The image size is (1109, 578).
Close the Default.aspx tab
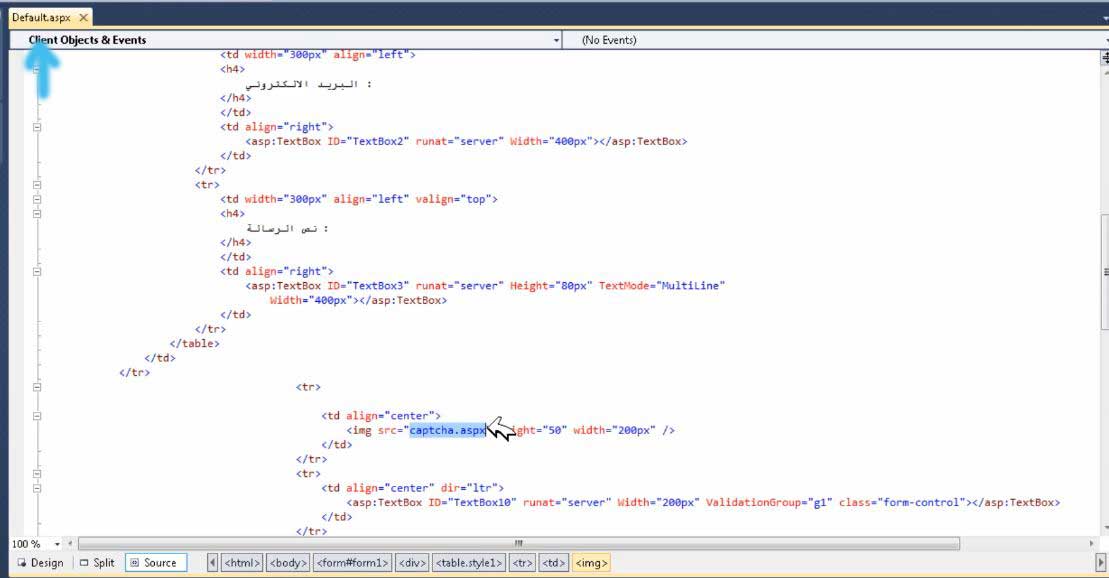(82, 17)
